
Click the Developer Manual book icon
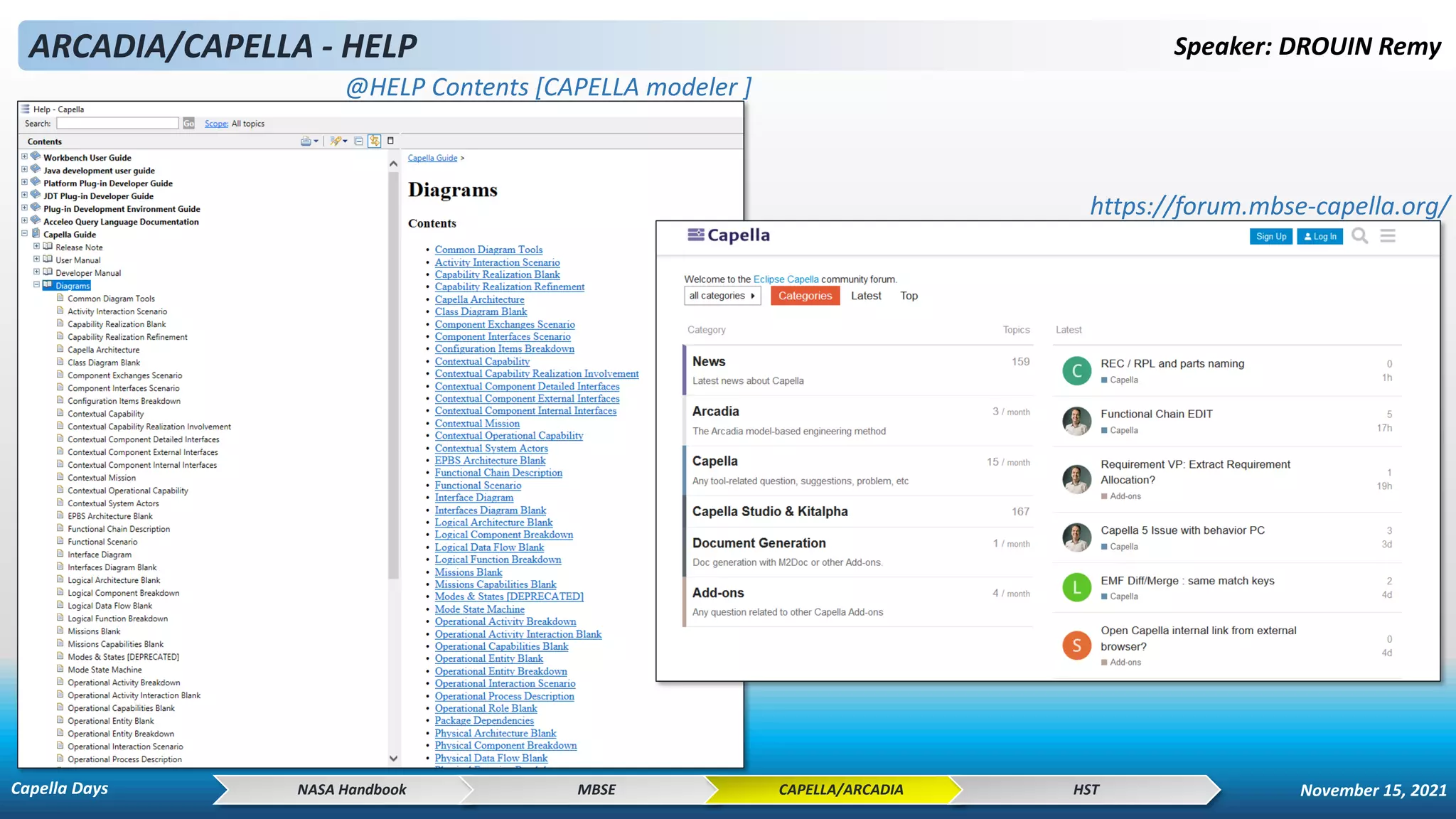click(x=48, y=272)
